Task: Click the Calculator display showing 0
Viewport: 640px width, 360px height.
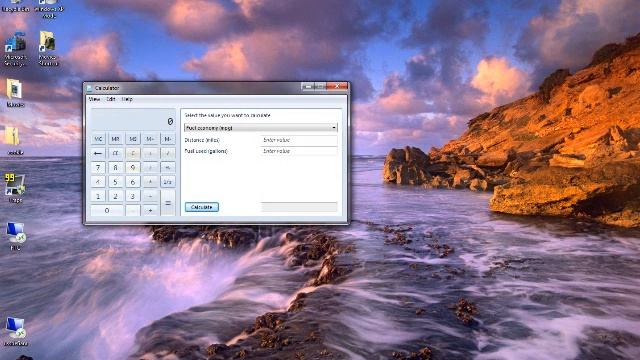Action: [133, 120]
